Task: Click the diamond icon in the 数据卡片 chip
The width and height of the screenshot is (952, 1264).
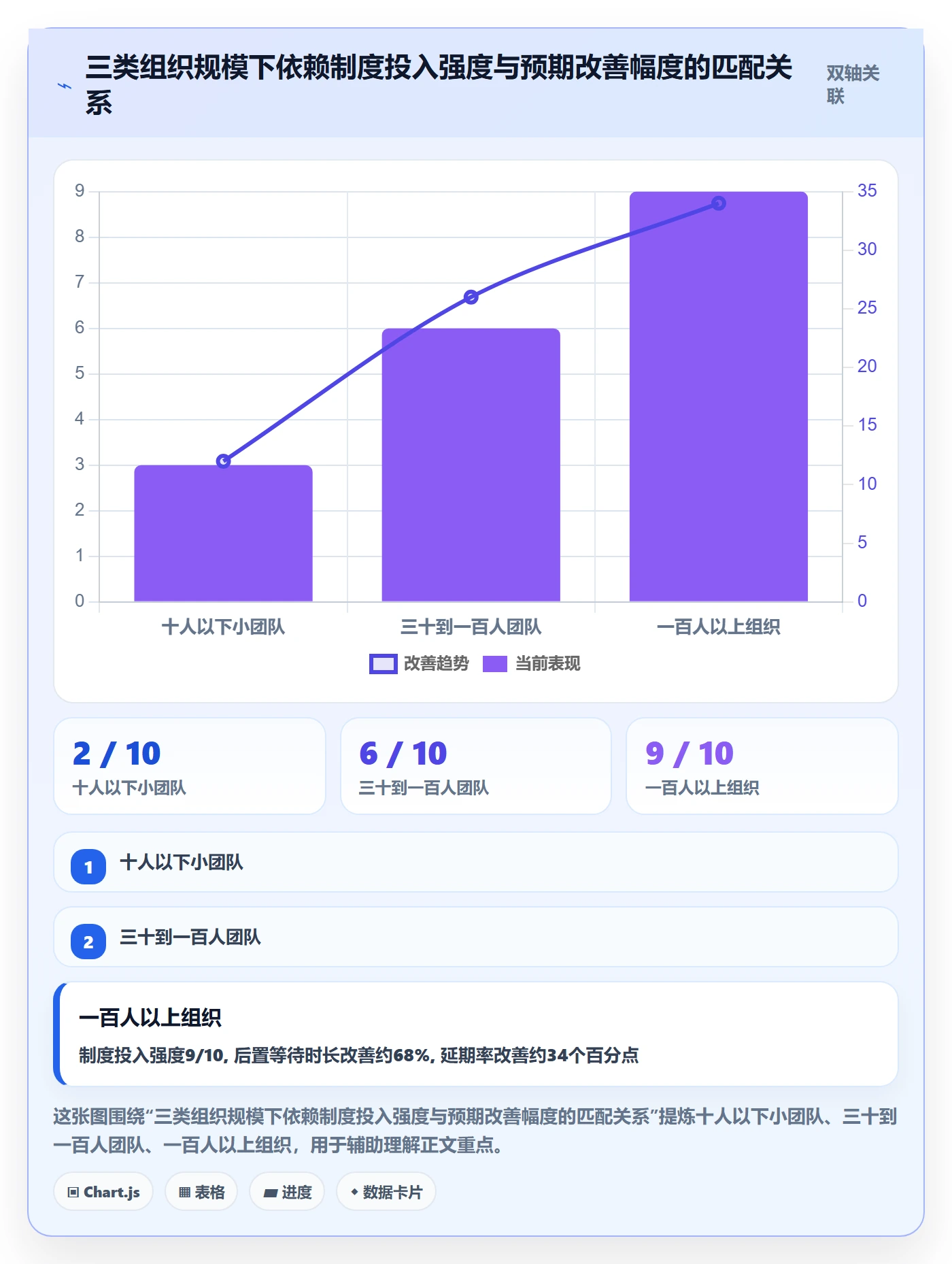Action: click(354, 1192)
